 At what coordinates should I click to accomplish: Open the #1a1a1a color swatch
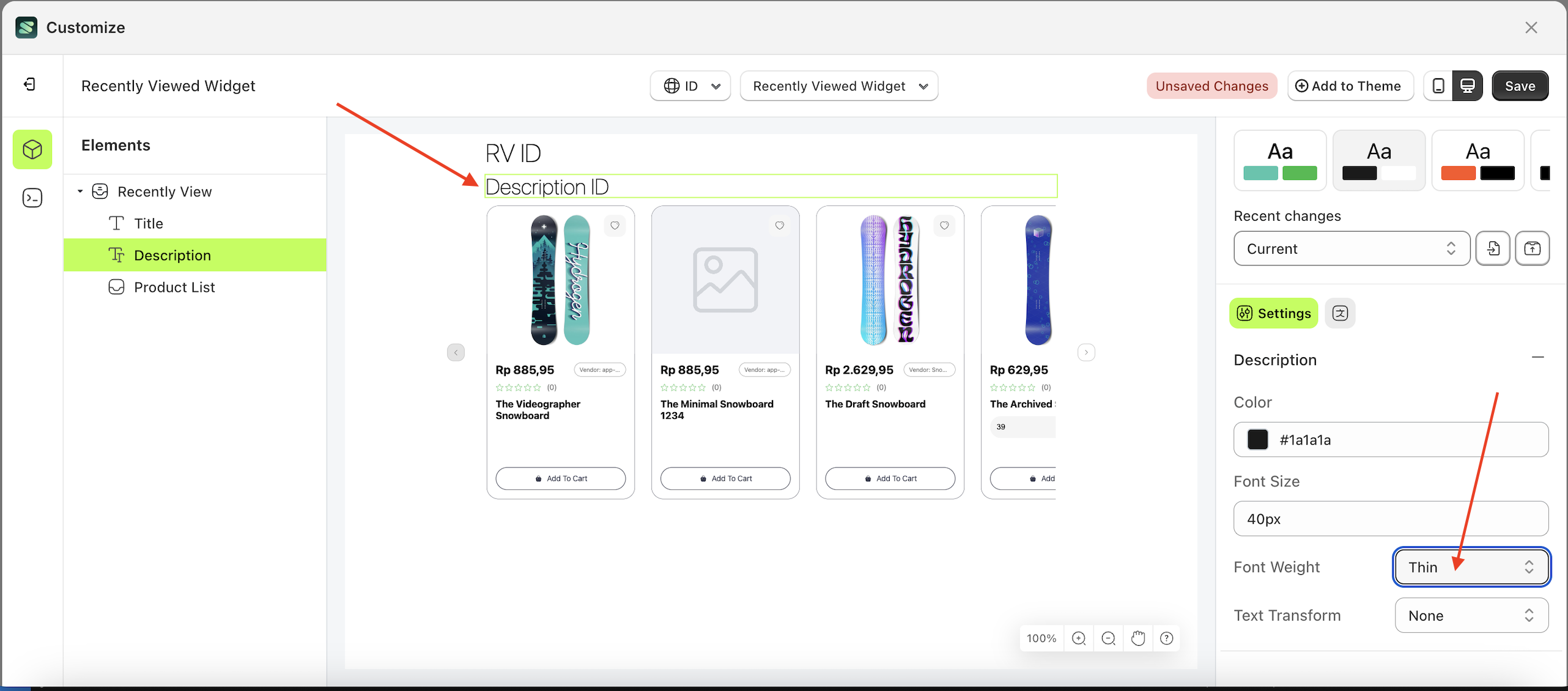(1258, 440)
